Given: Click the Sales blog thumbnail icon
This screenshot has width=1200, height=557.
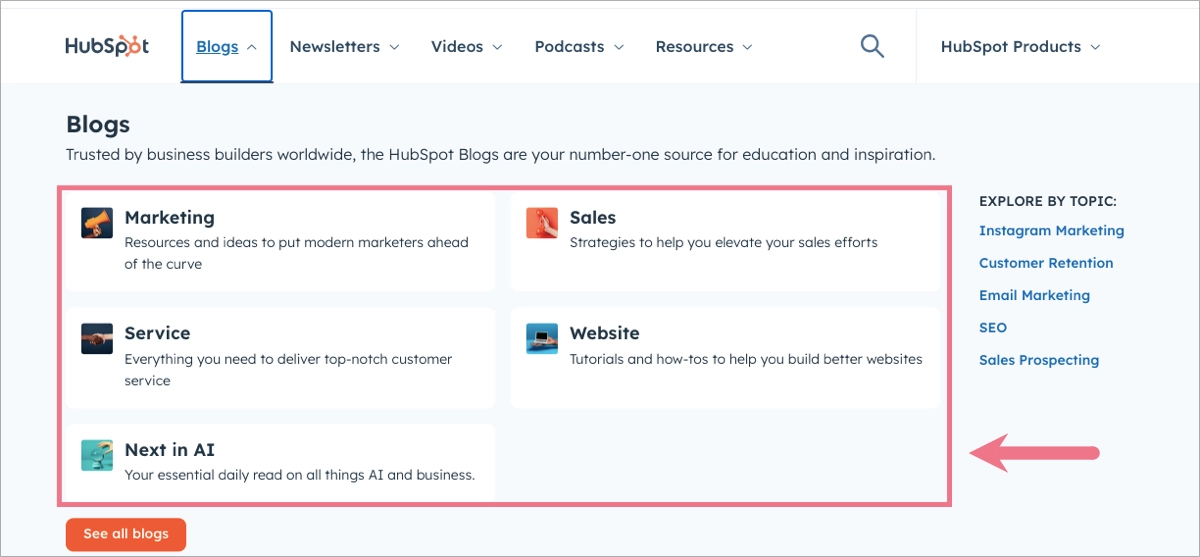Looking at the screenshot, I should pyautogui.click(x=542, y=223).
